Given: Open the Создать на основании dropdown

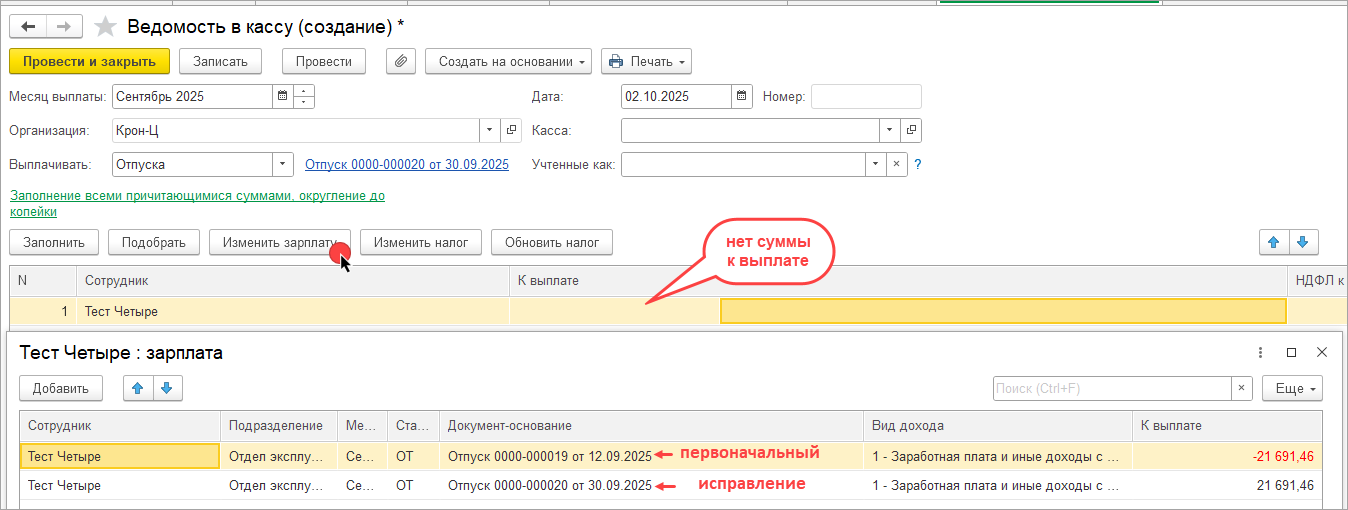Looking at the screenshot, I should pos(508,61).
